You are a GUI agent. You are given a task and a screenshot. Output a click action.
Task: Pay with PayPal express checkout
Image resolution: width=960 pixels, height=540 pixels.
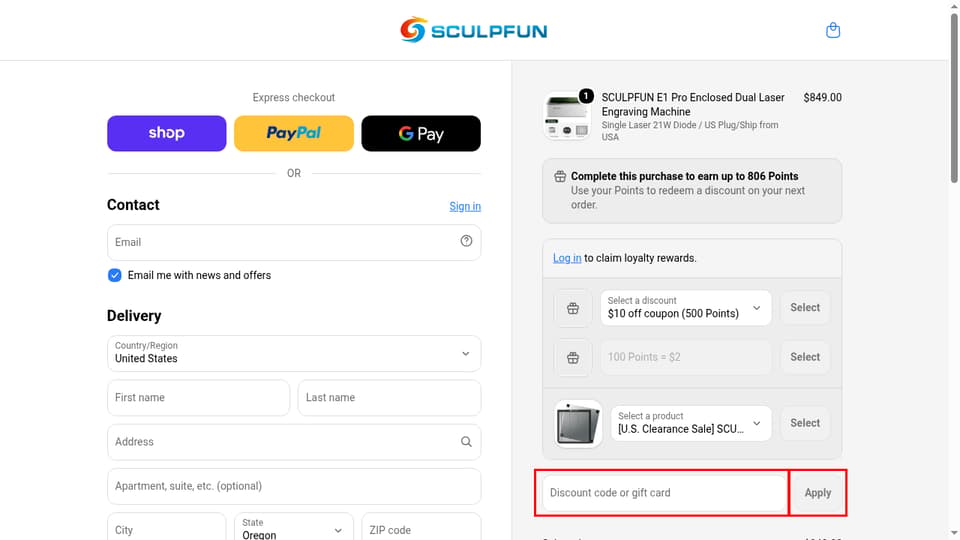[294, 133]
